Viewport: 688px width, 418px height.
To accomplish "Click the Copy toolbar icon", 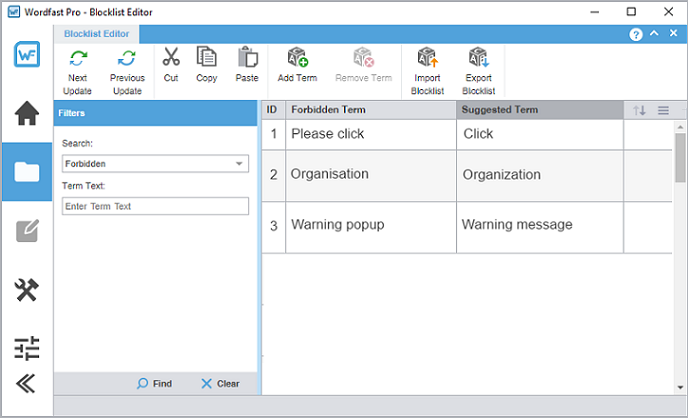I will click(x=206, y=59).
